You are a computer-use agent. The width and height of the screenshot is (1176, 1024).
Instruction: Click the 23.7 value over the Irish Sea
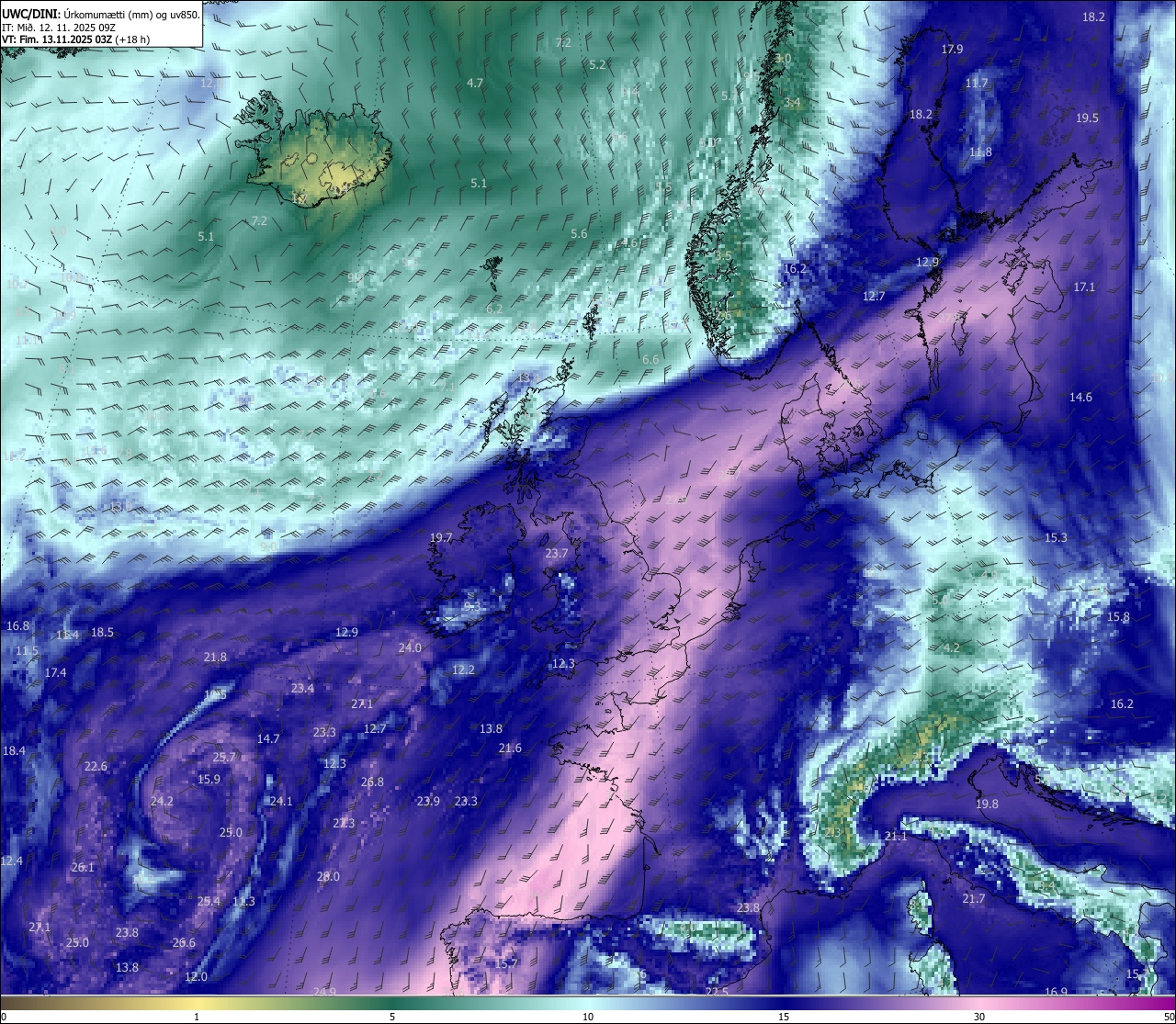point(557,553)
